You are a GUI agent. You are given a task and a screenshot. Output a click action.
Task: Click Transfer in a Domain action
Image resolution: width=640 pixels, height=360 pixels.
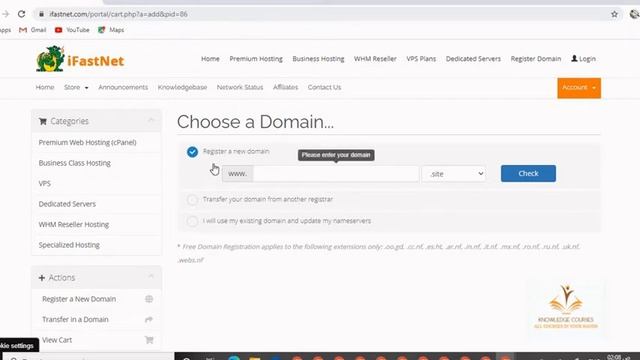coord(75,320)
